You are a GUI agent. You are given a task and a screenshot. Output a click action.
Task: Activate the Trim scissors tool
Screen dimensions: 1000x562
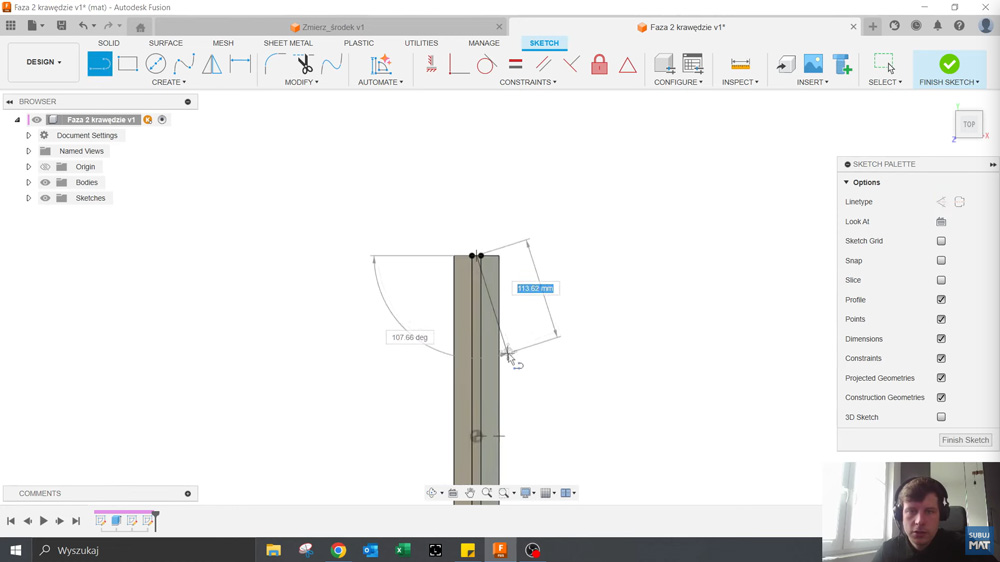[304, 64]
